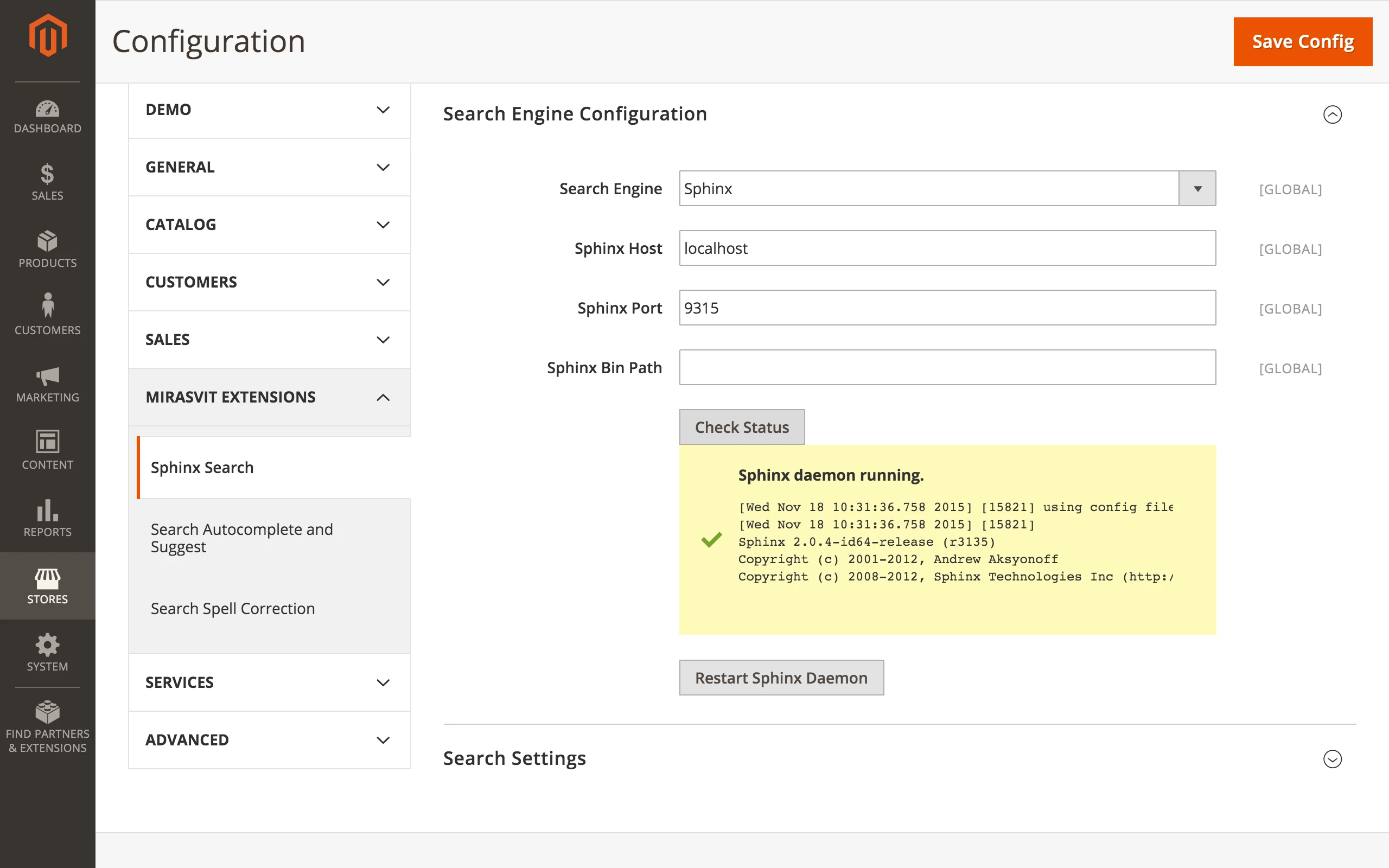The height and width of the screenshot is (868, 1389).
Task: Collapse the Mirasvit Extensions group
Action: point(269,397)
